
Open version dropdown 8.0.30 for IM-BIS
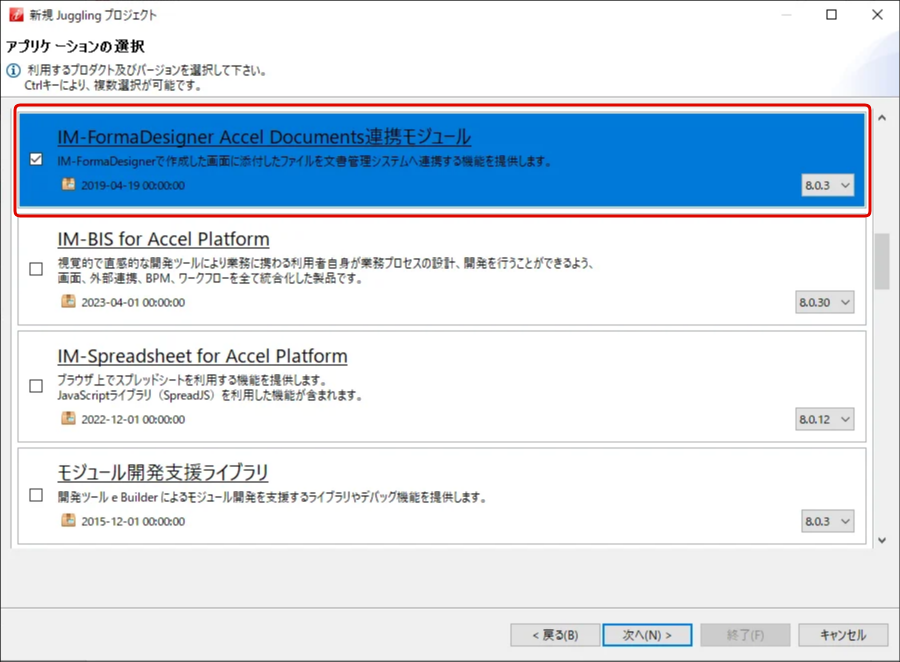825,303
